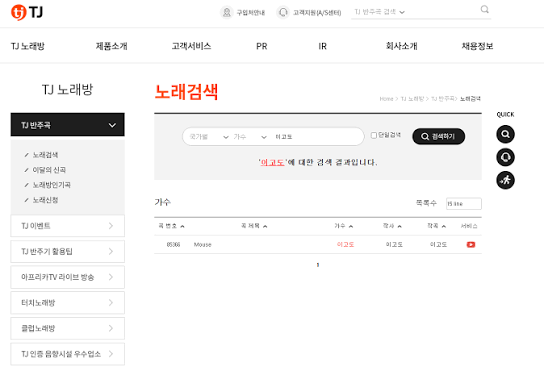Sort by 작사 column arrow
Viewport: 544px width, 367px height.
pyautogui.click(x=399, y=227)
